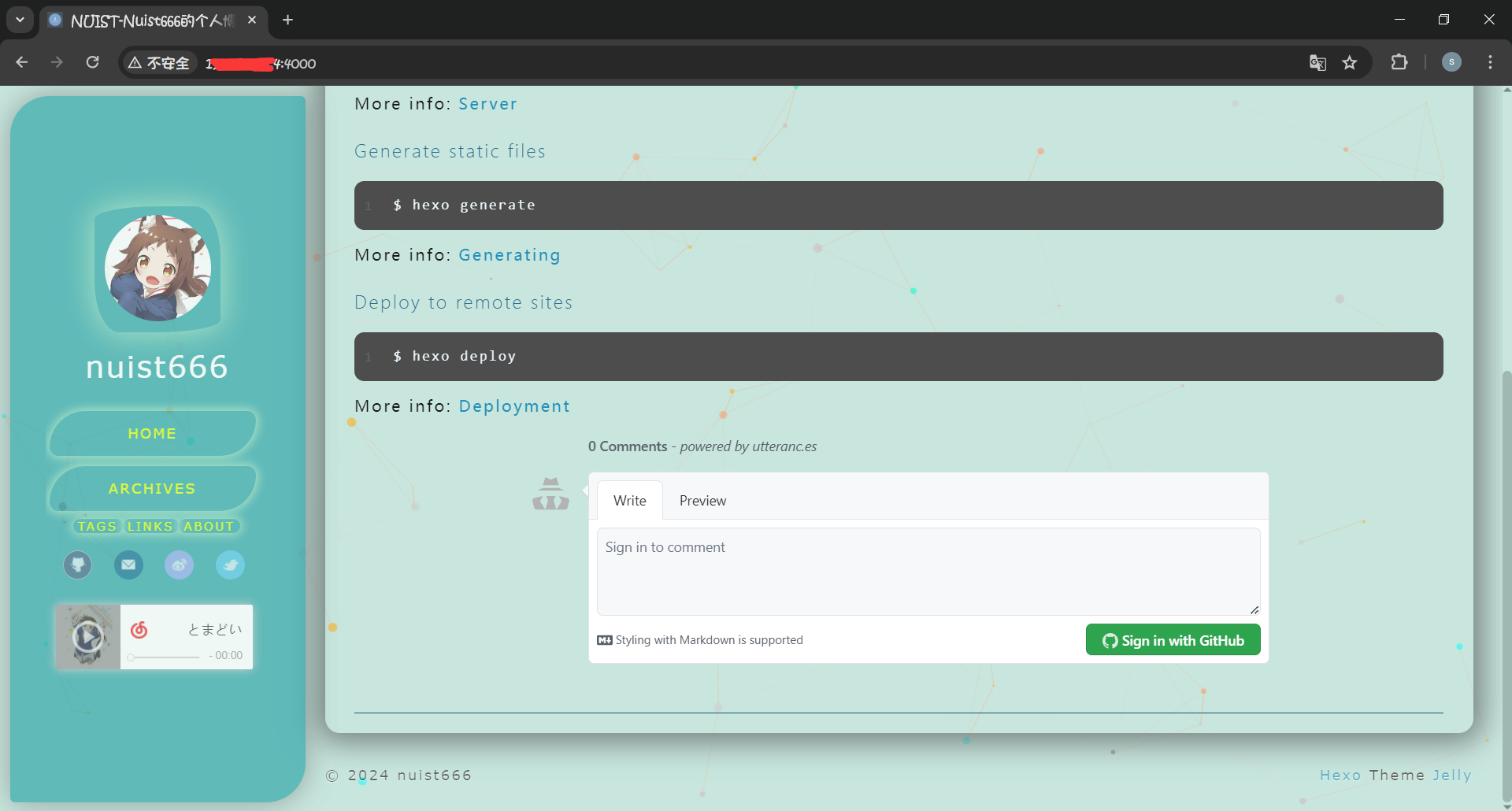Select the Write comment tab
The image size is (1512, 811).
point(629,501)
